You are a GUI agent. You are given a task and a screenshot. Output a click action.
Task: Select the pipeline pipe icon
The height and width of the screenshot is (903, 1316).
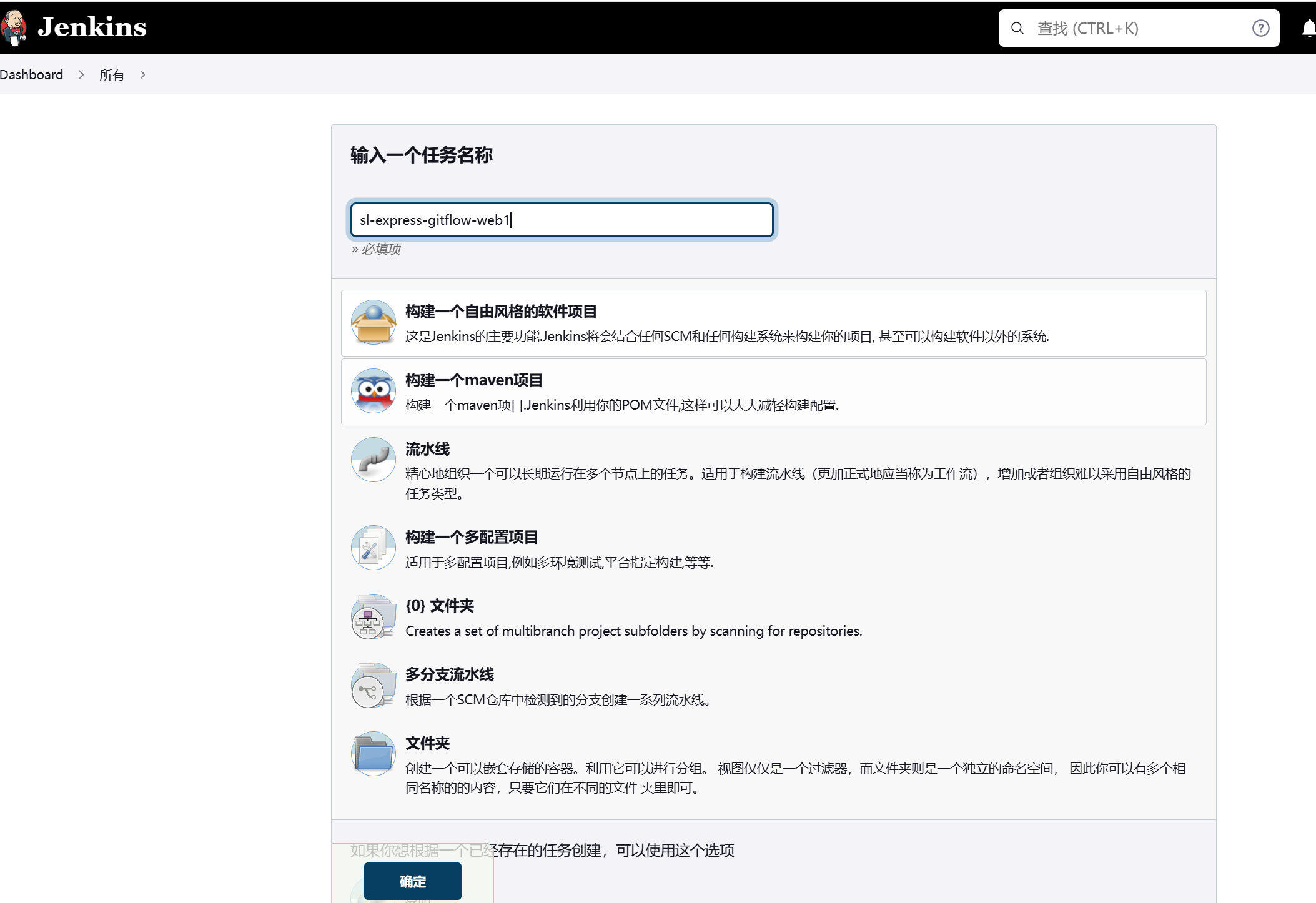pos(374,460)
